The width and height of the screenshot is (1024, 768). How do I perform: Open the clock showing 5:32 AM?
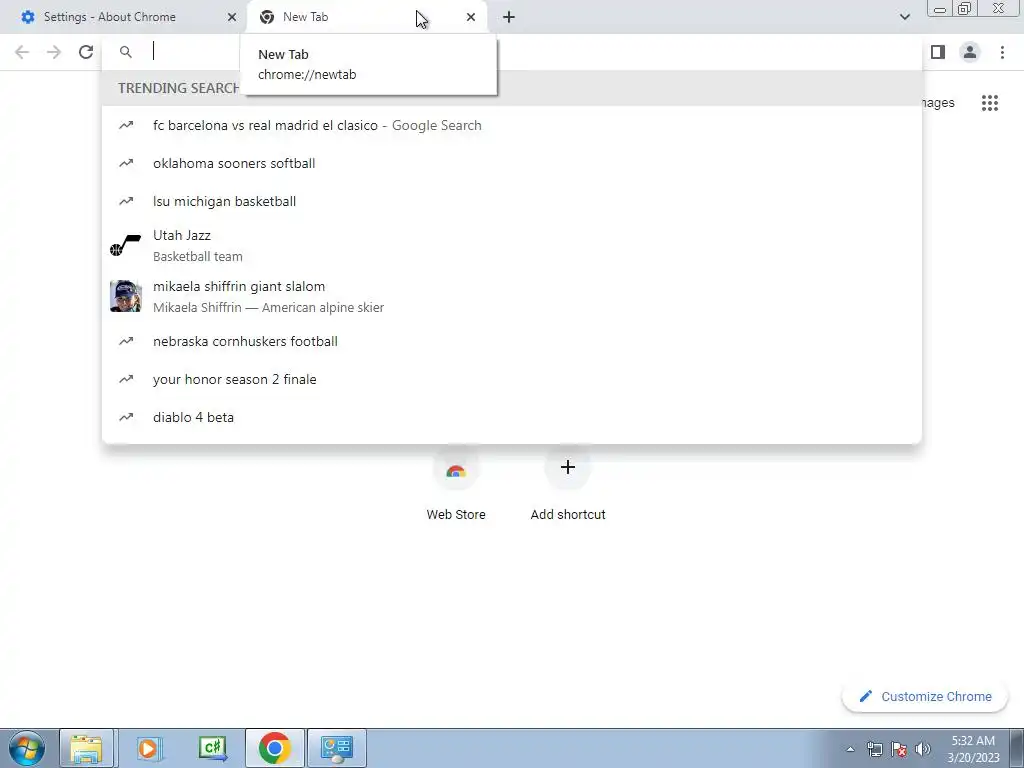pos(973,748)
